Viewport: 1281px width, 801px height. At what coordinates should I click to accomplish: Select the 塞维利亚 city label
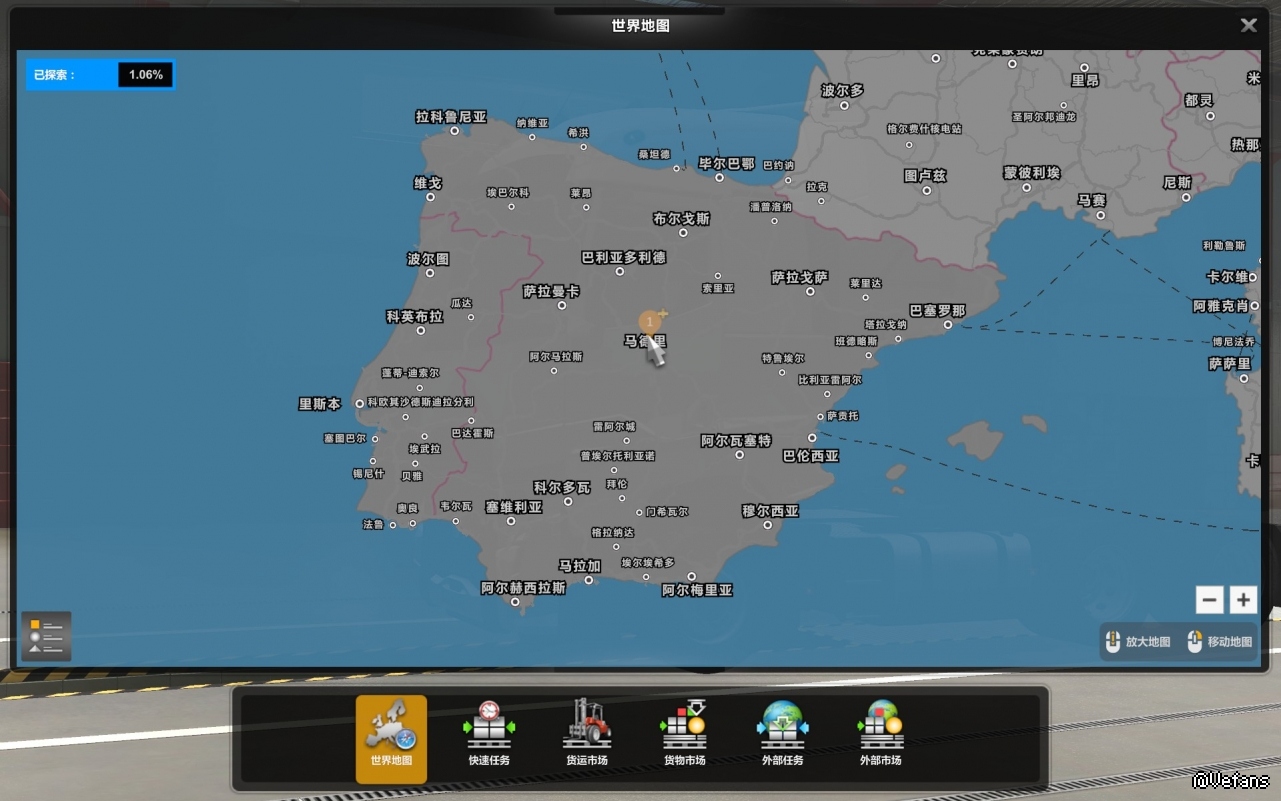[514, 507]
